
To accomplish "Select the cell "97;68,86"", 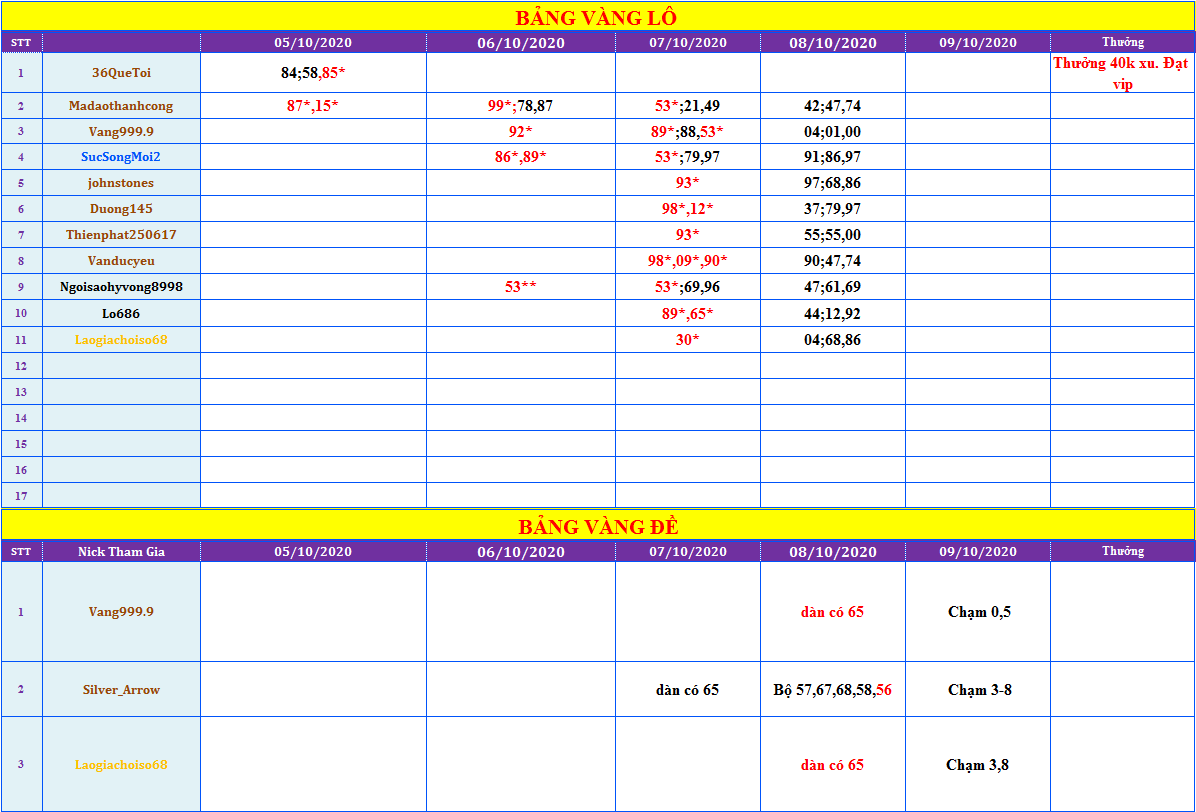I will click(x=833, y=183).
